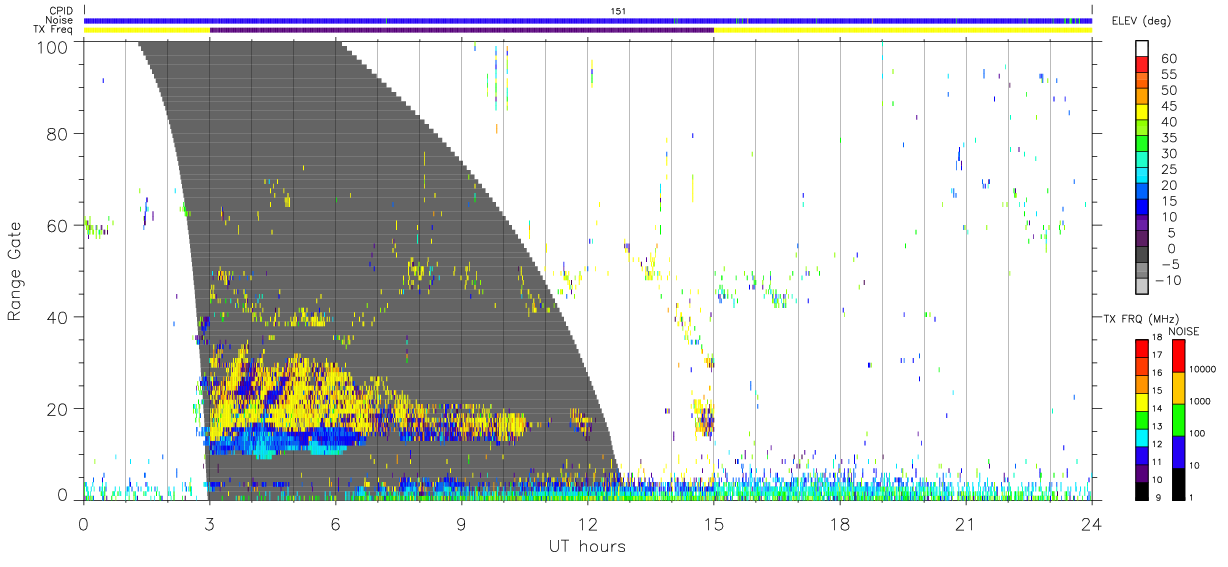1228x567 pixels.
Task: Click the dark gray ELEV swatch between -5 and 0
Action: 1143,255
